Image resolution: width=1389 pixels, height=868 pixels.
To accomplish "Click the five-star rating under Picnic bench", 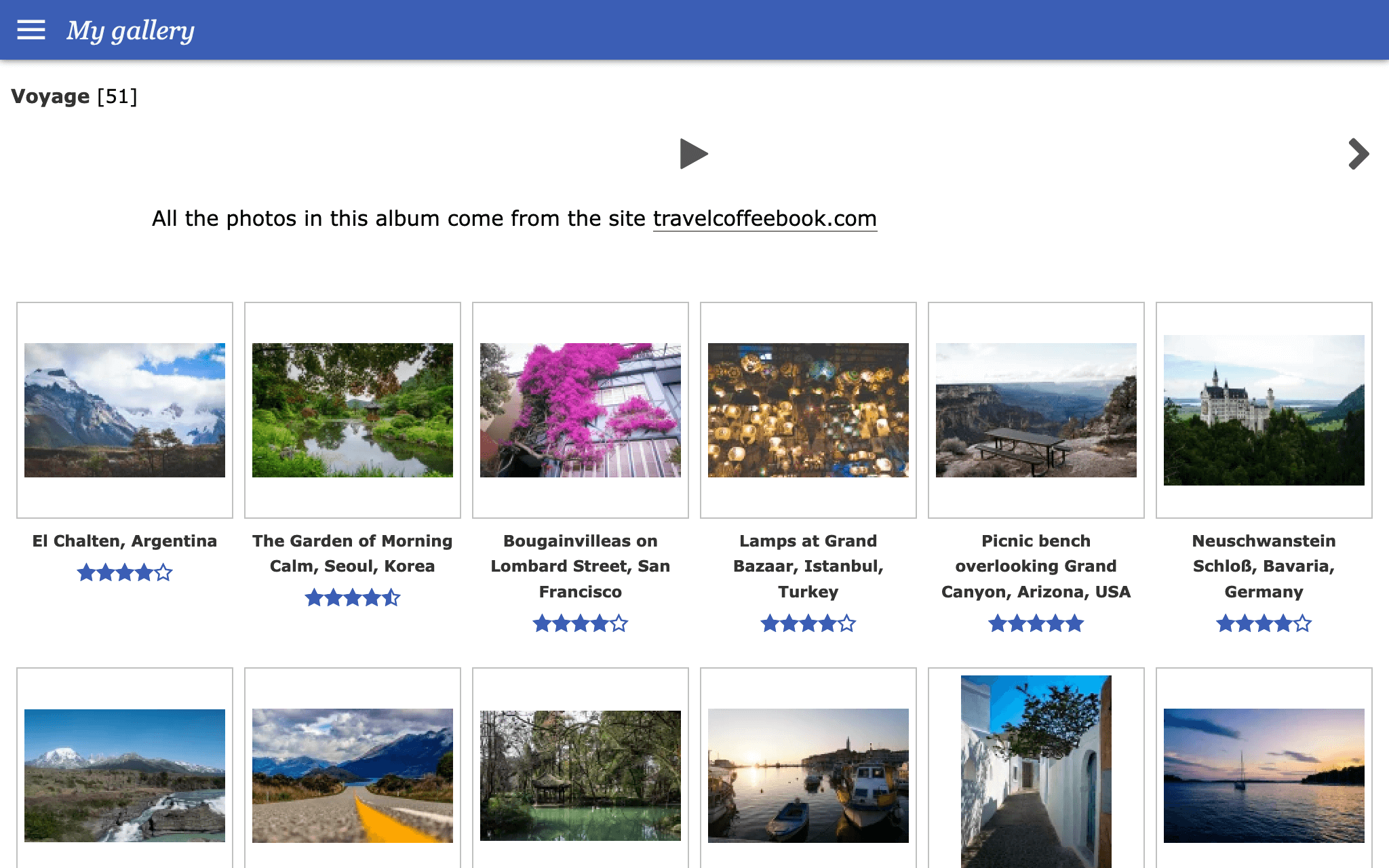I will click(x=1036, y=623).
